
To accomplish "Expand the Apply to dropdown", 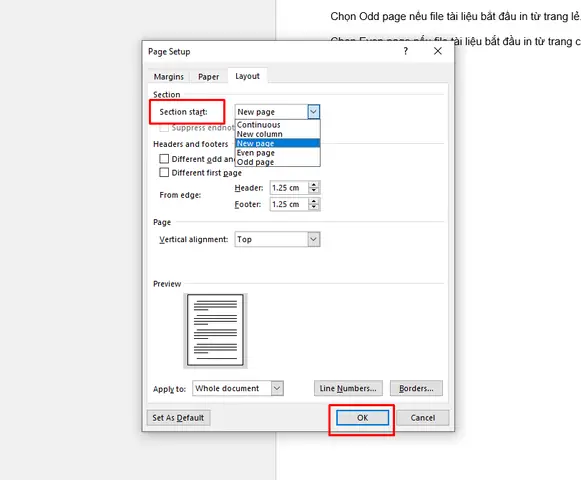I will click(x=277, y=388).
